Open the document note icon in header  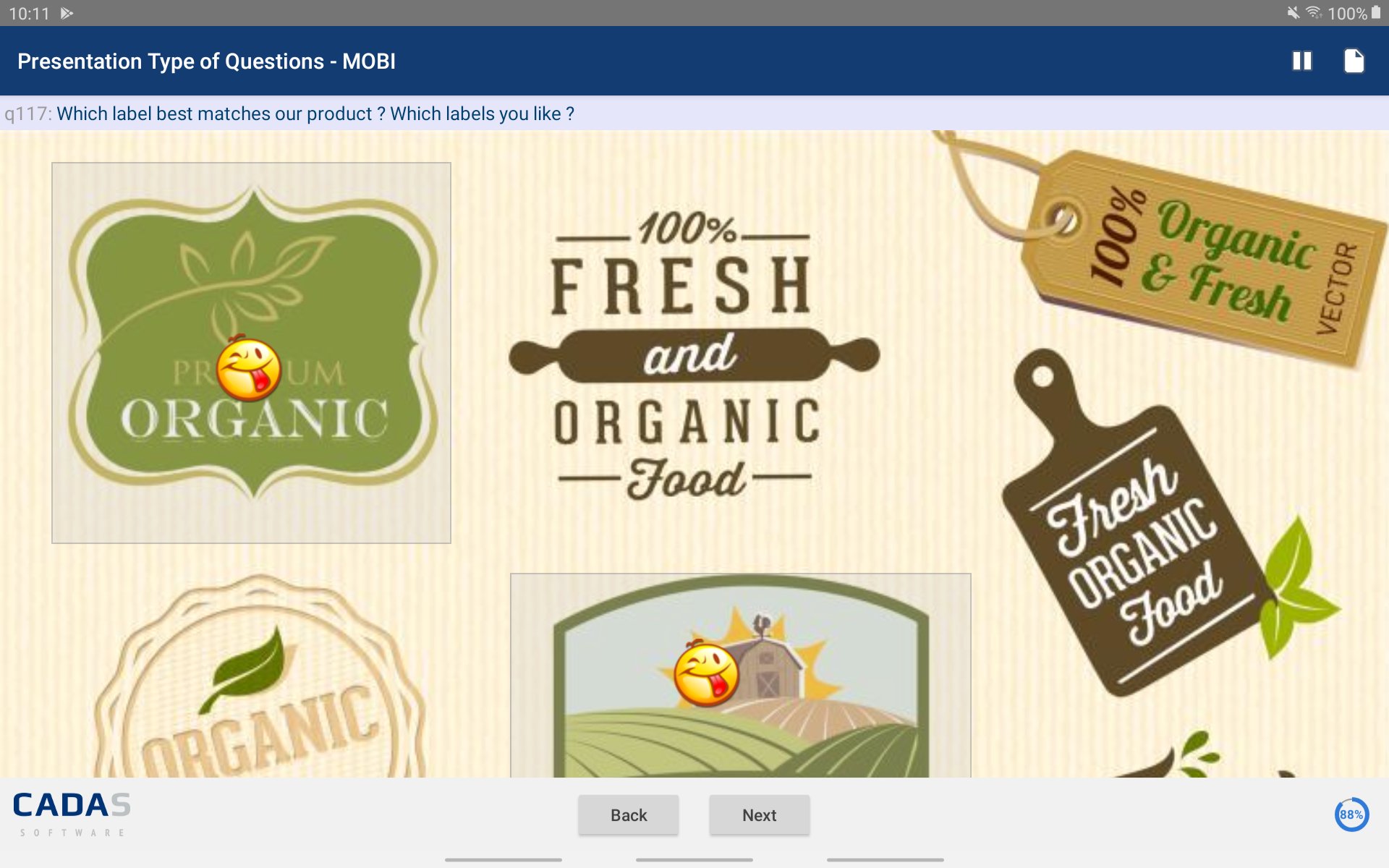tap(1354, 61)
